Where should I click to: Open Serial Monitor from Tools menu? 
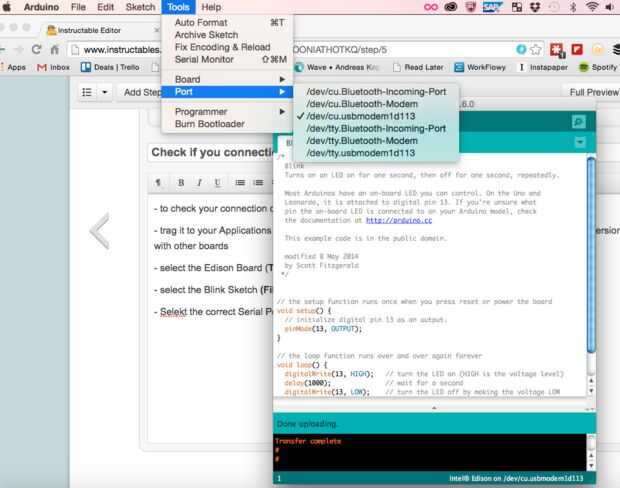pyautogui.click(x=227, y=59)
